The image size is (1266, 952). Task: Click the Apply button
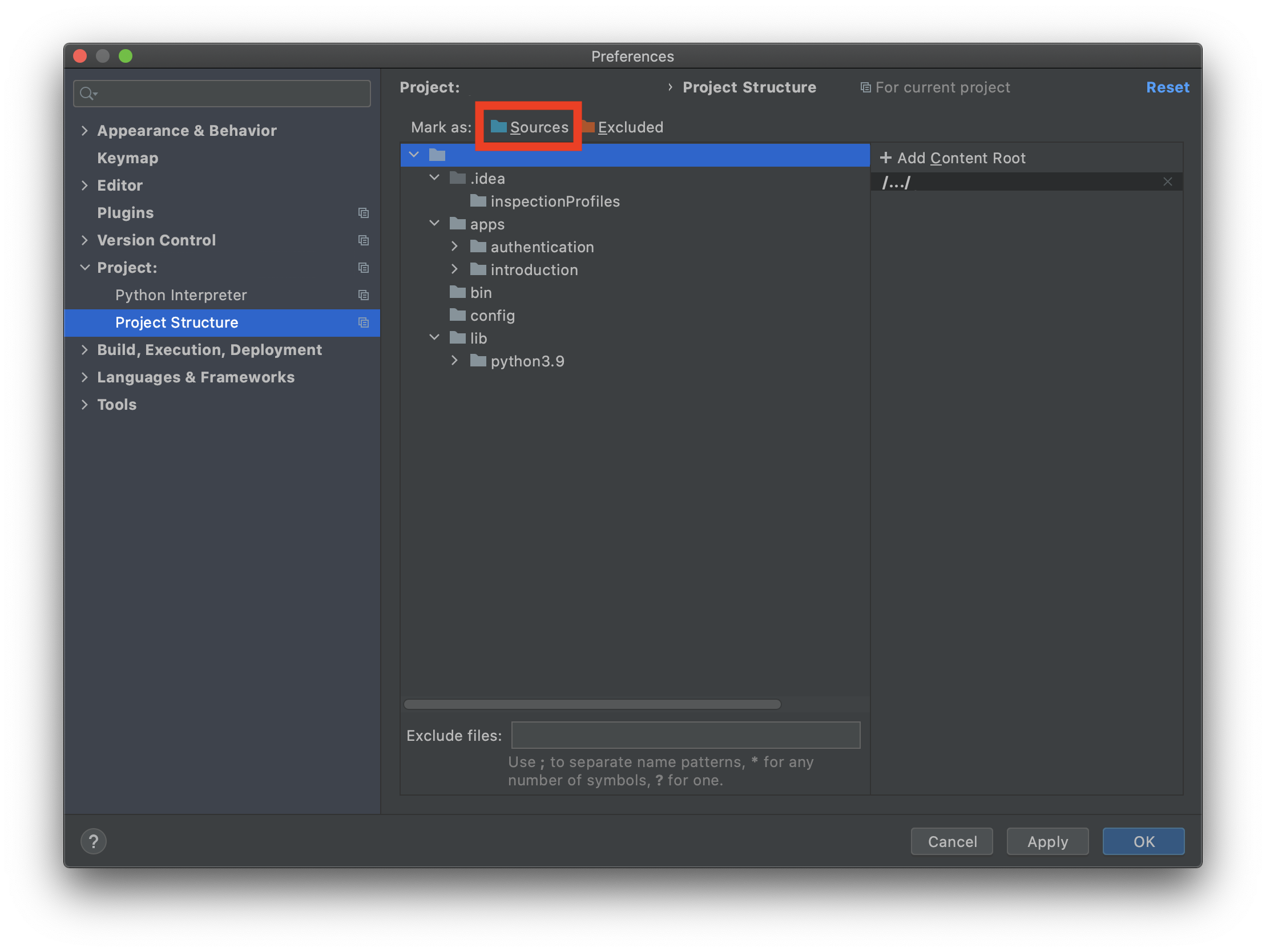1047,841
